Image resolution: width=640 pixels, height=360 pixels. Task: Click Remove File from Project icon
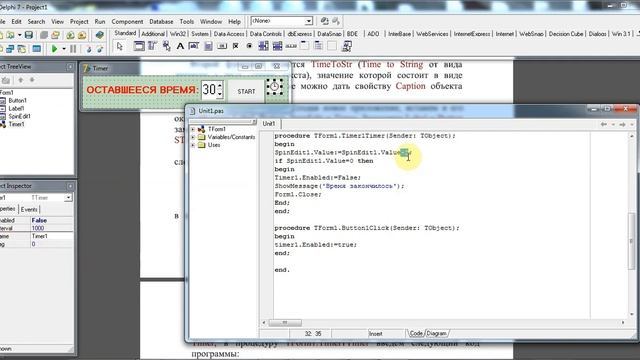[x=82, y=35]
